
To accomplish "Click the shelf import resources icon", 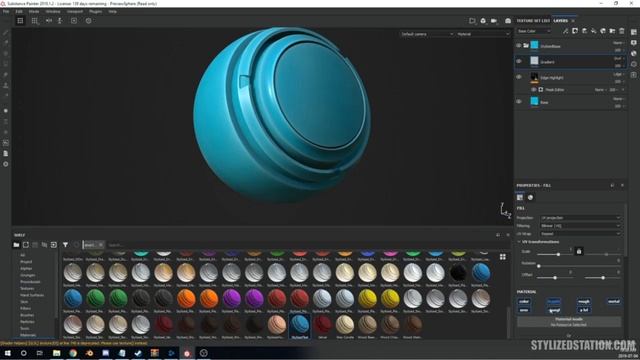I will (x=54, y=245).
